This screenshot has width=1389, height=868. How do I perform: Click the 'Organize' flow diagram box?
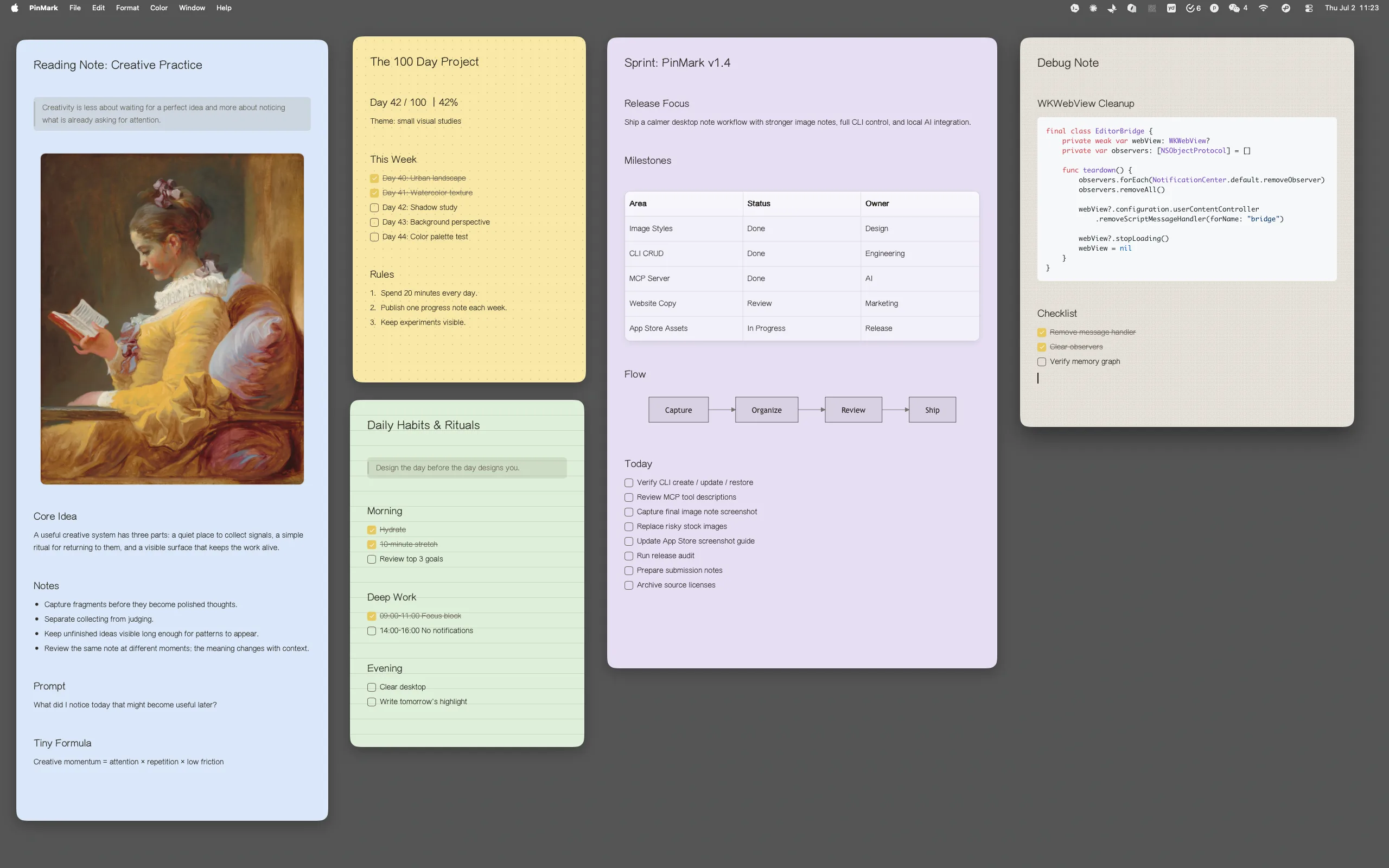(x=766, y=410)
